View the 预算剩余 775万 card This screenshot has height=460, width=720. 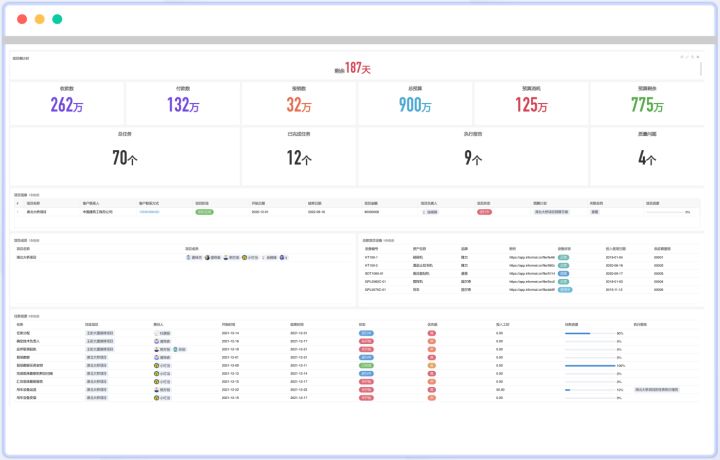click(x=647, y=102)
